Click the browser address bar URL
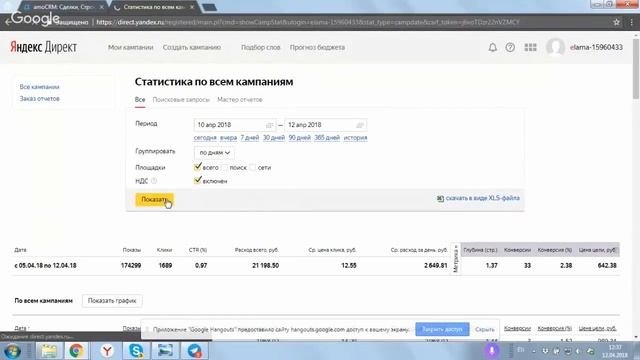Image resolution: width=640 pixels, height=360 pixels. click(x=308, y=22)
